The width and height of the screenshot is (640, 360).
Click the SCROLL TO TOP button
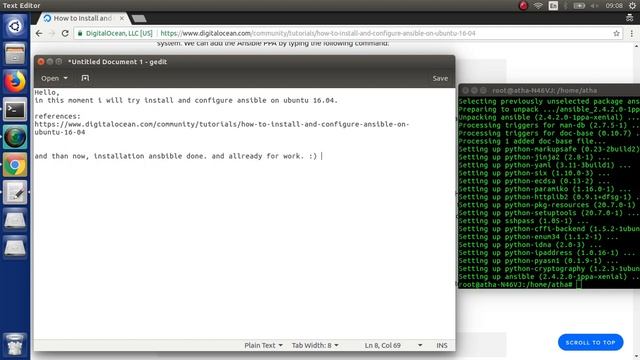point(590,342)
